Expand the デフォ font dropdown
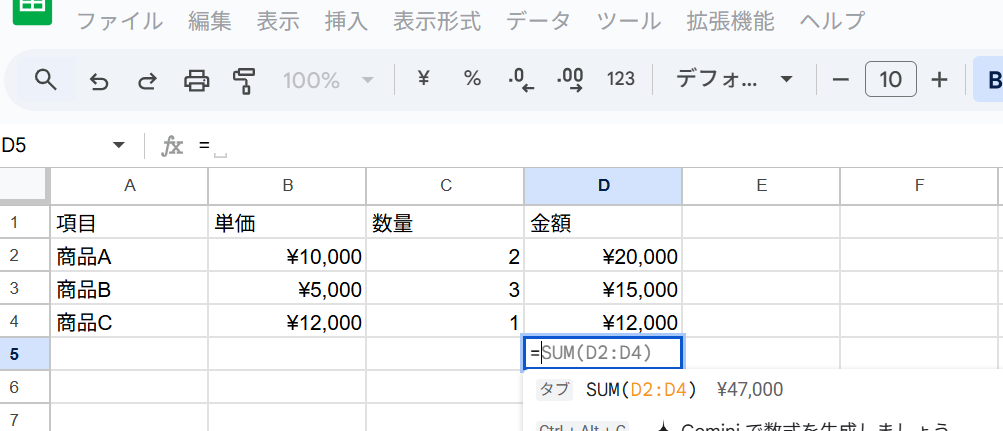This screenshot has height=431, width=1003. (x=734, y=80)
